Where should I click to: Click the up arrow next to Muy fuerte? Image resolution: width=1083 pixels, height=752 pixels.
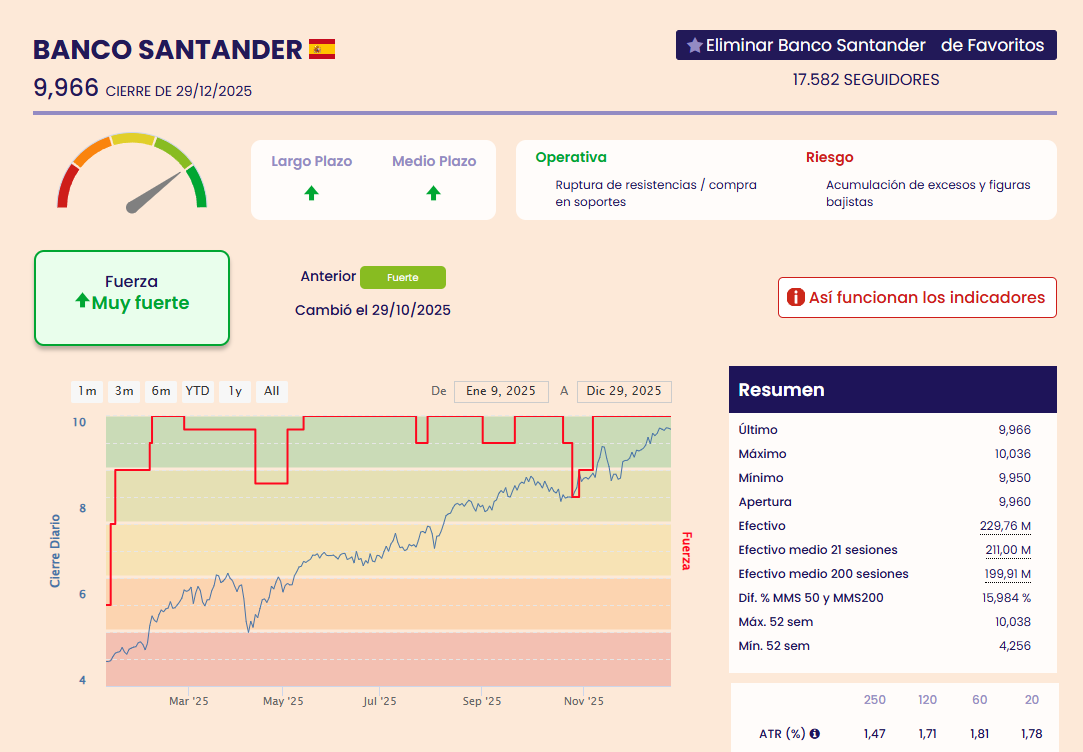coord(82,300)
